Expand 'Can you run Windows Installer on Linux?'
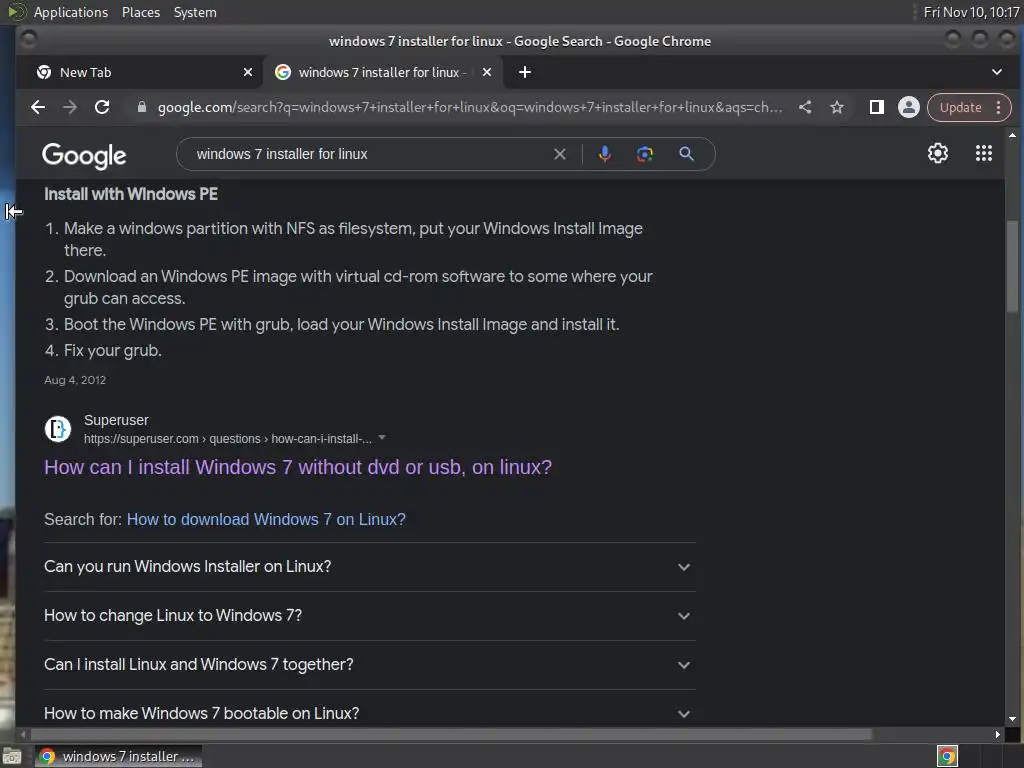 (x=370, y=567)
